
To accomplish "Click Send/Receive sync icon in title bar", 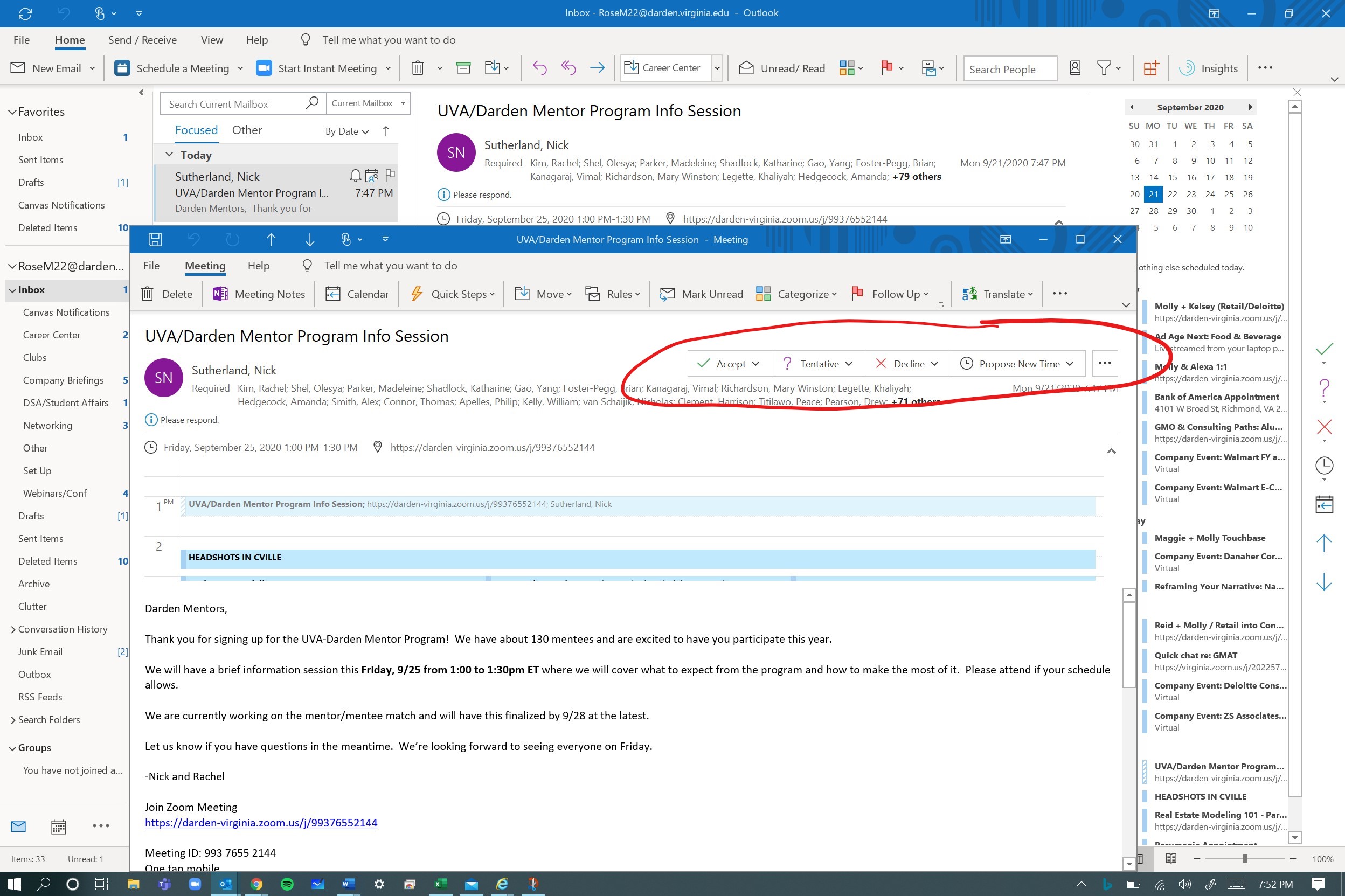I will point(25,13).
